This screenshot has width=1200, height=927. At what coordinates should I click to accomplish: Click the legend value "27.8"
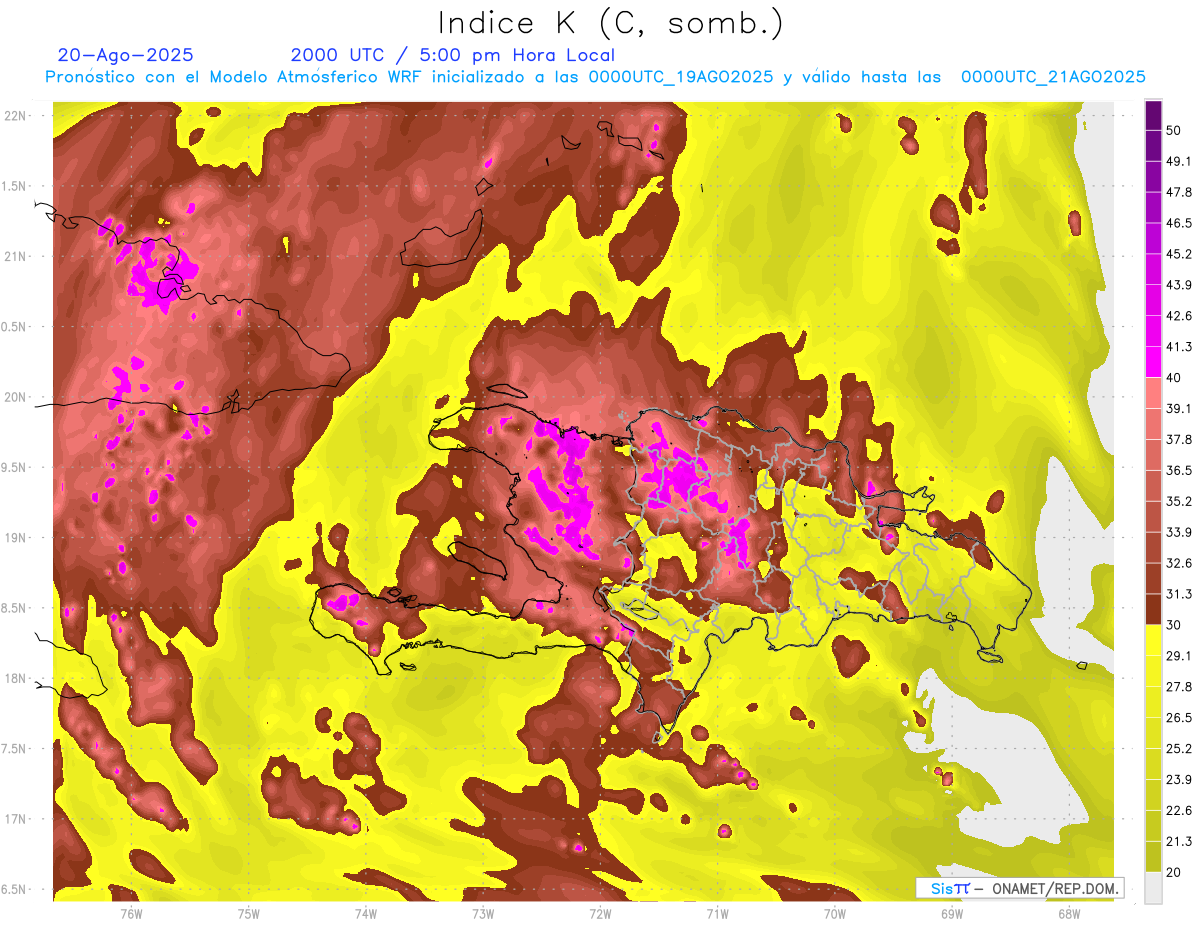tap(1179, 687)
